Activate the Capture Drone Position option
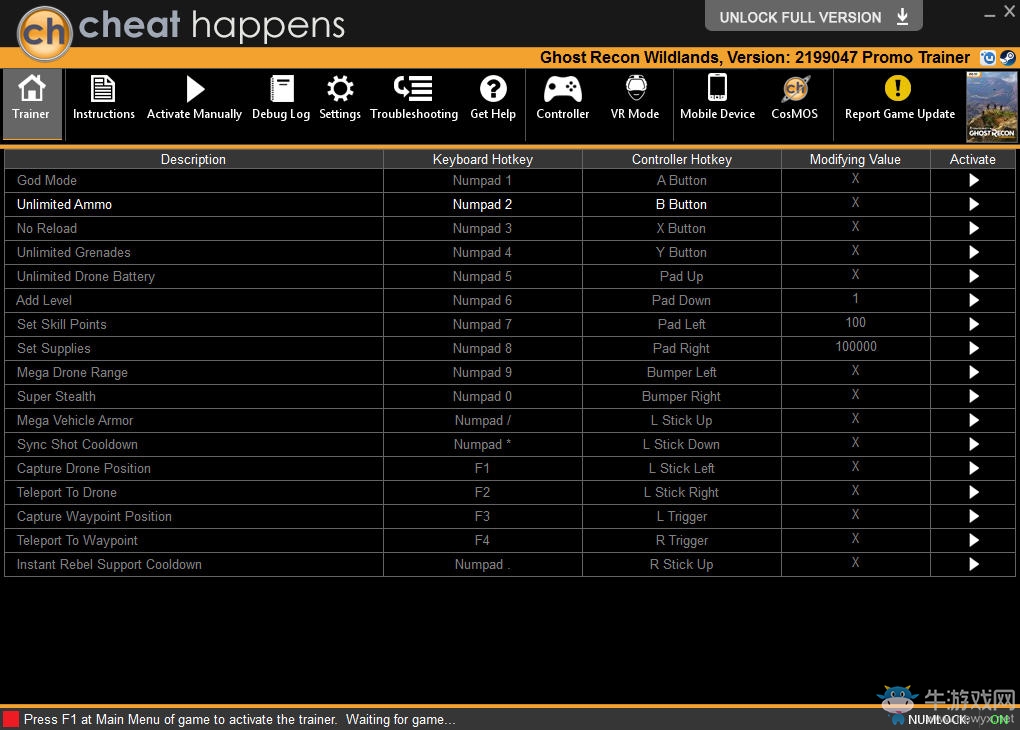Screen dimensions: 1020x730 (x=973, y=468)
